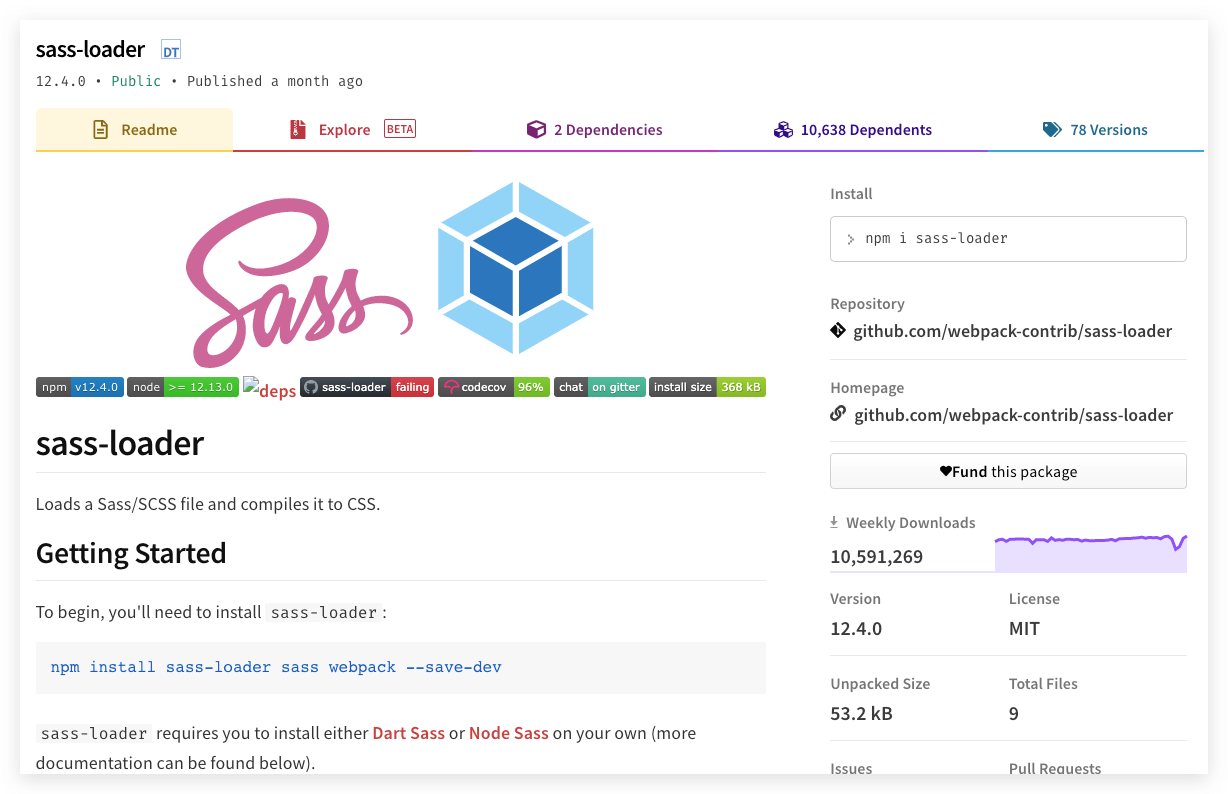The image size is (1228, 794).
Task: Click the Readme tab document icon
Action: point(100,130)
